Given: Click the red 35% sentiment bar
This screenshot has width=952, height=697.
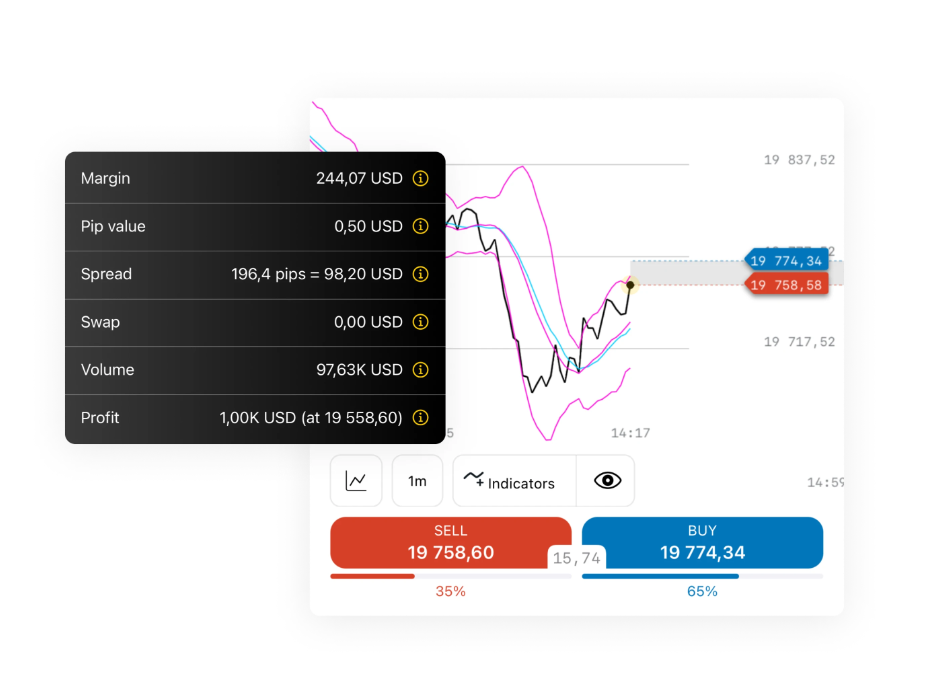Looking at the screenshot, I should pos(372,576).
